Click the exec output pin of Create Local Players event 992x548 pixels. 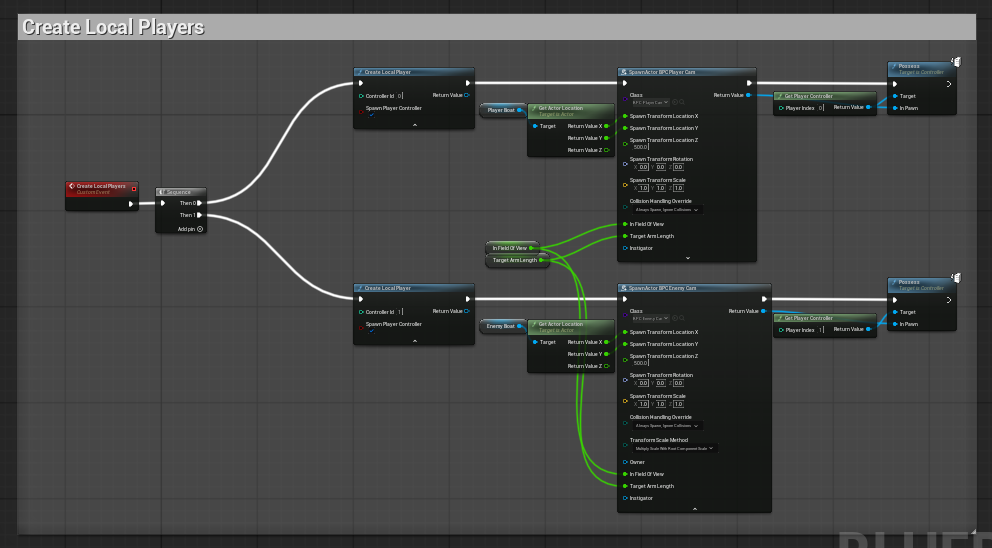pos(131,204)
